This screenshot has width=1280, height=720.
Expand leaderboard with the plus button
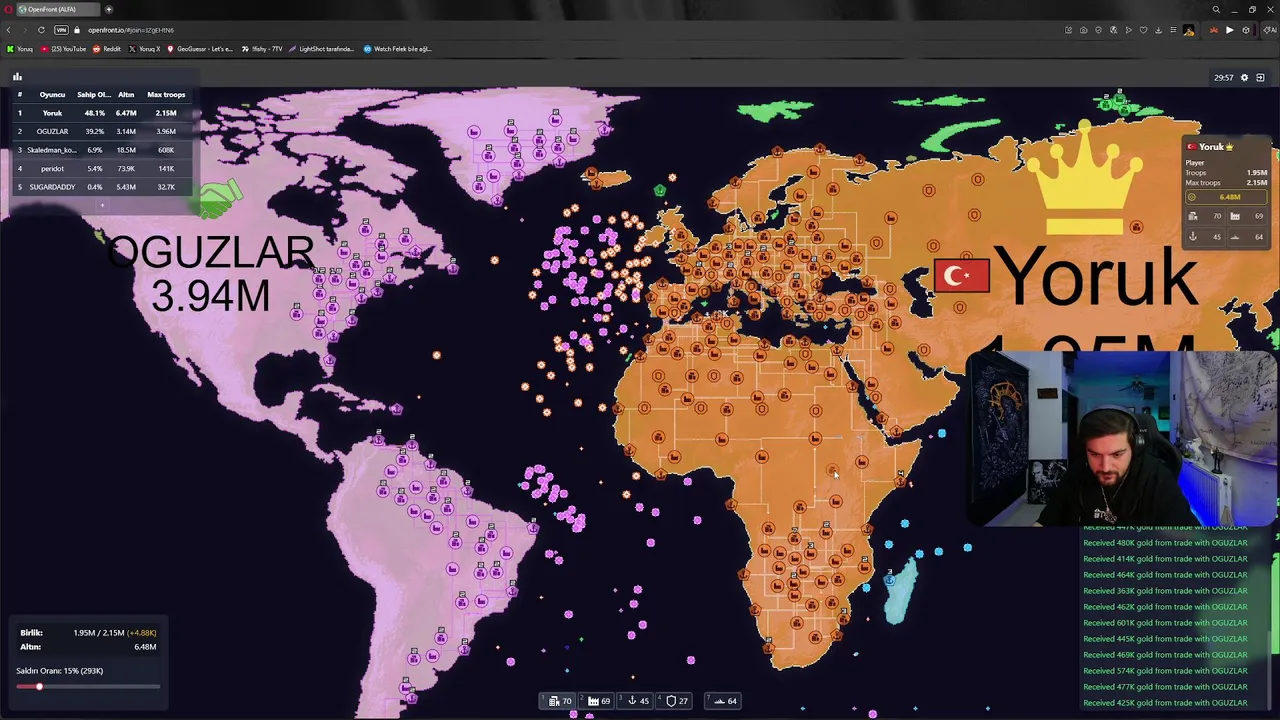[101, 205]
